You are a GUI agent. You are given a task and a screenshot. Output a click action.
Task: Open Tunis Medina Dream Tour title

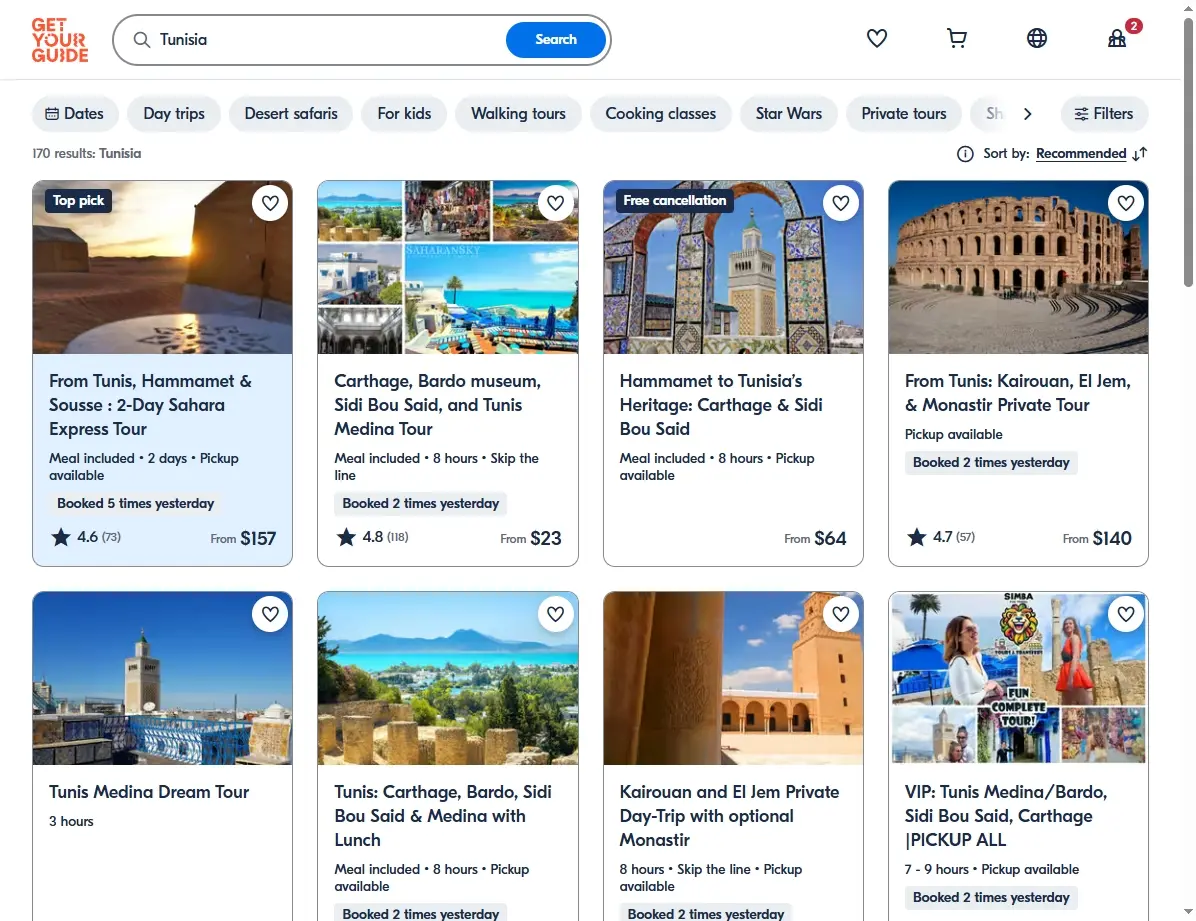tap(149, 792)
